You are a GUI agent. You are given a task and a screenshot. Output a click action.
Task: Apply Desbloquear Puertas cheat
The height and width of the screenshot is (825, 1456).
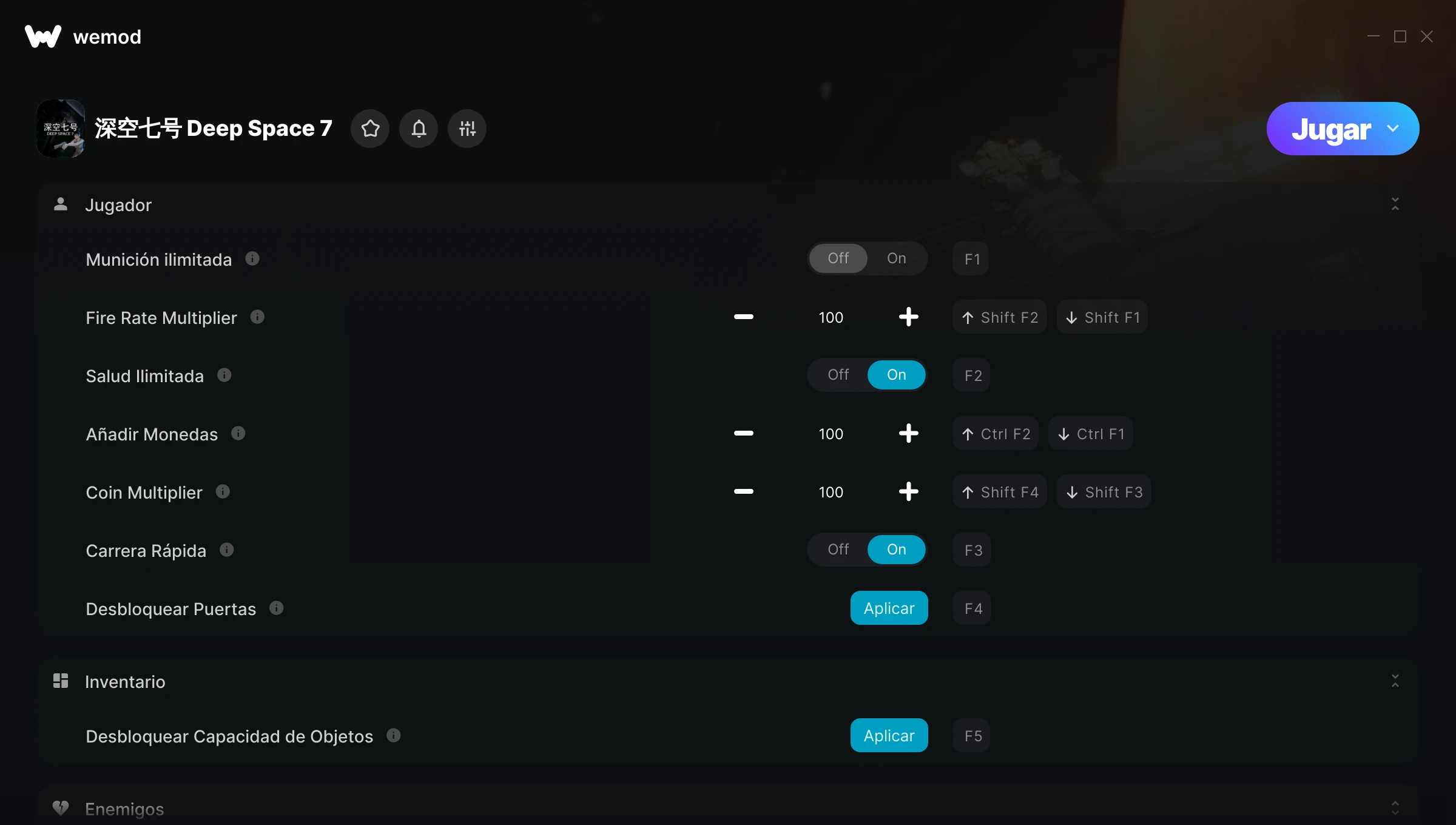(889, 608)
